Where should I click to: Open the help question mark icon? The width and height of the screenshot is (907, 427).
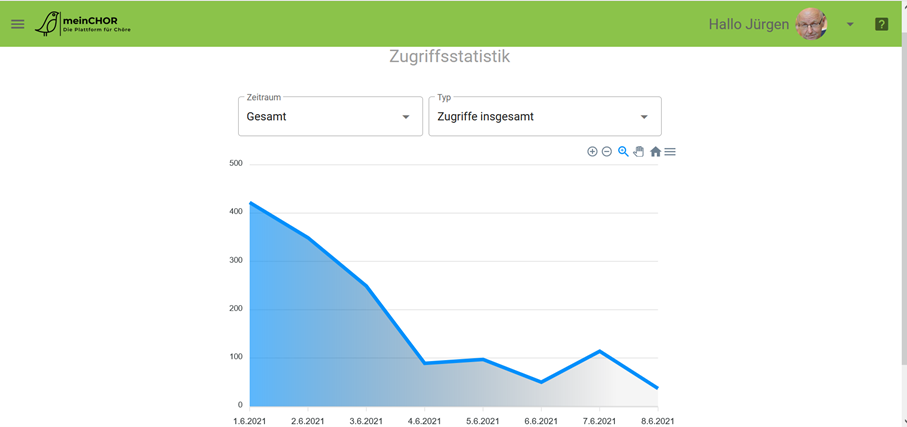[x=881, y=24]
